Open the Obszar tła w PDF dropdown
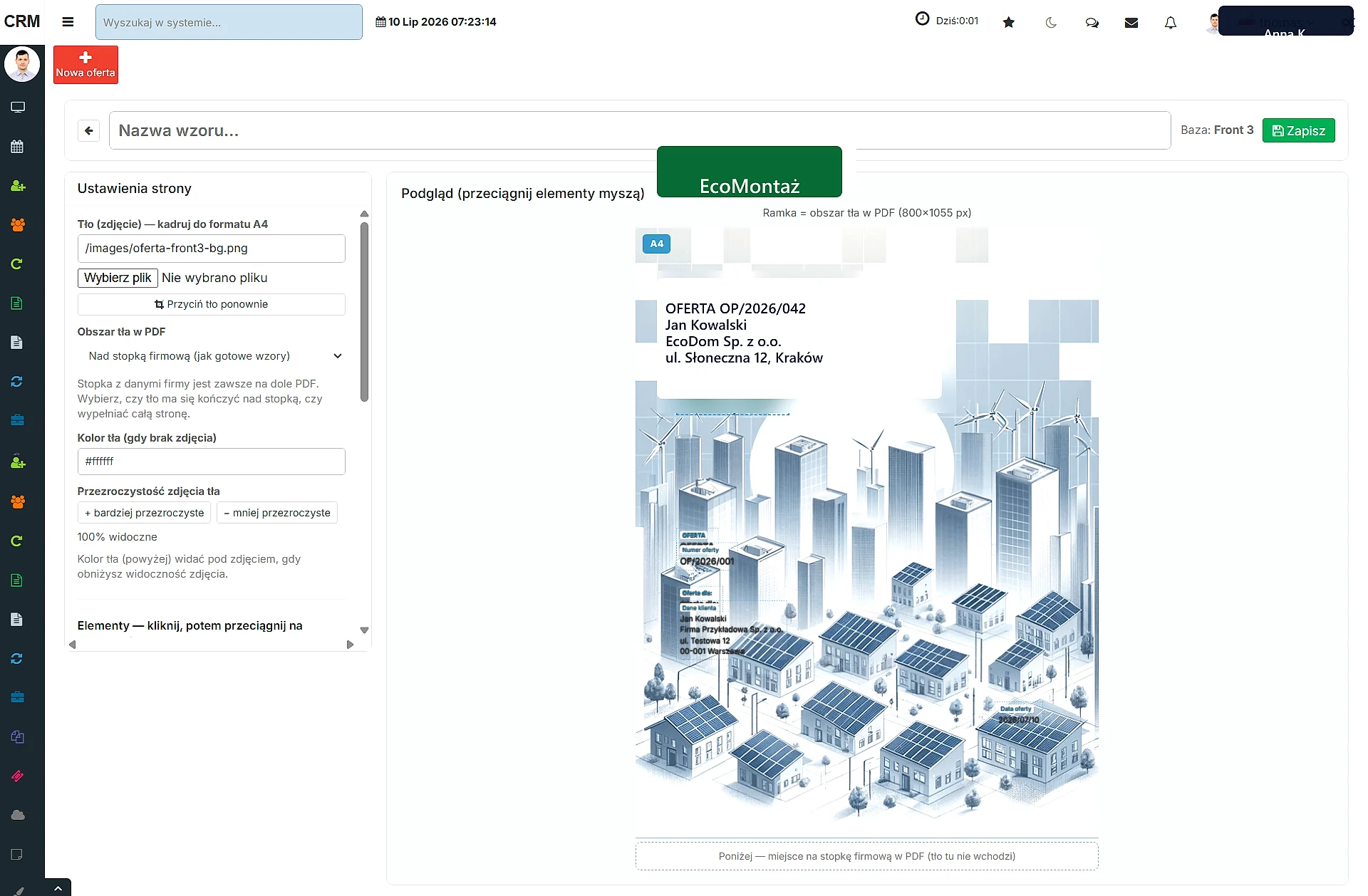 (x=212, y=356)
